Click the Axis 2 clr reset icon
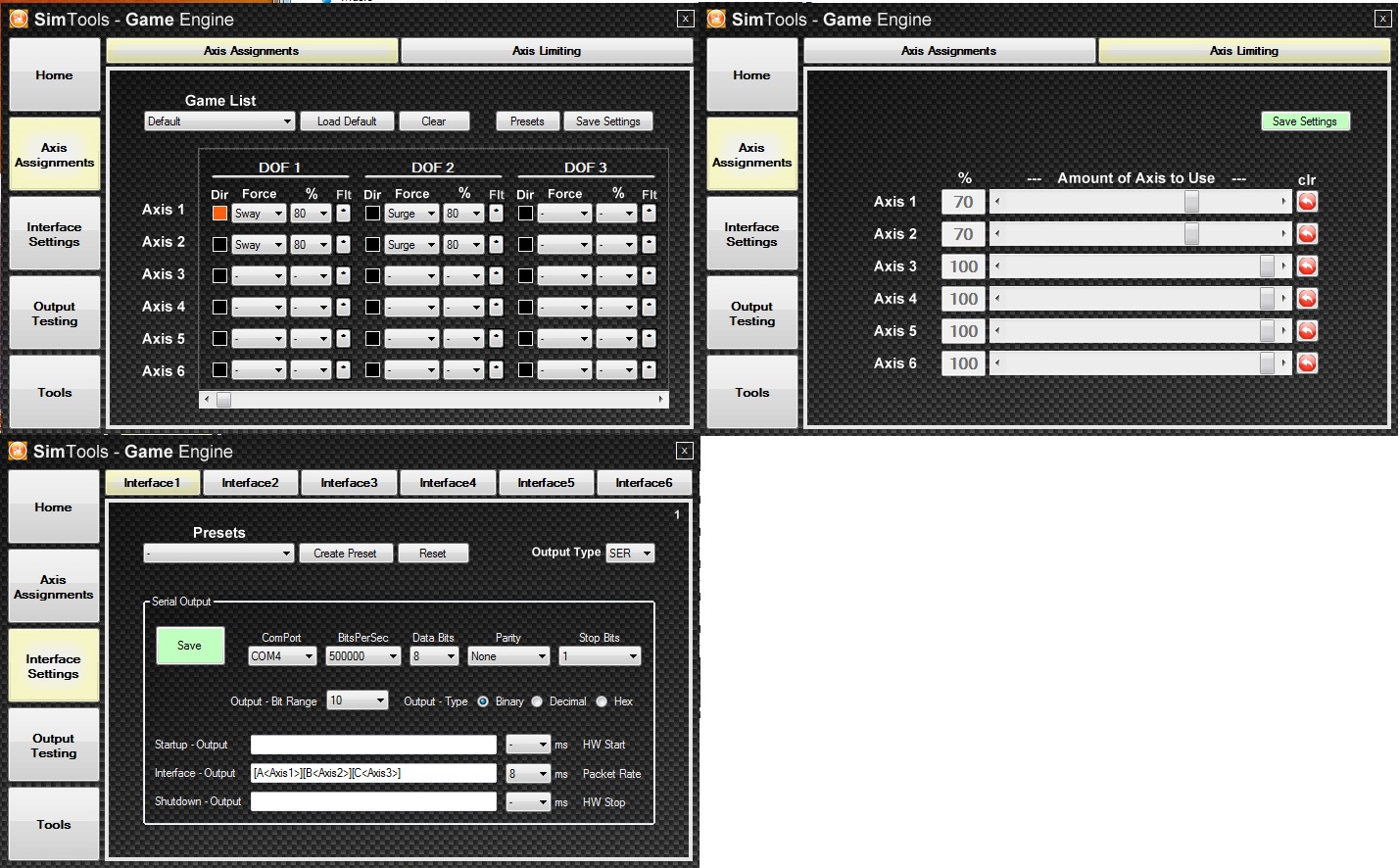 point(1307,233)
